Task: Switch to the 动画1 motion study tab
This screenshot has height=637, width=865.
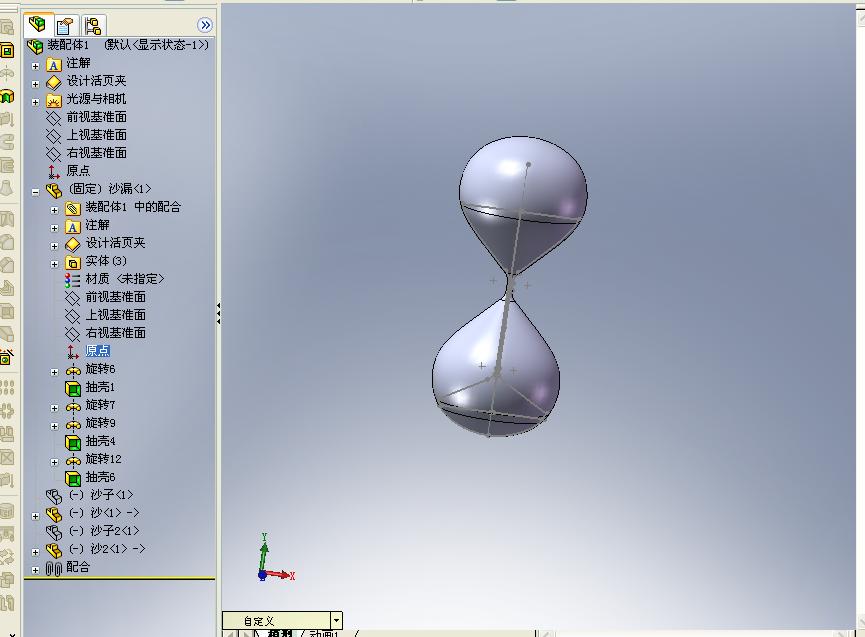Action: pos(324,634)
